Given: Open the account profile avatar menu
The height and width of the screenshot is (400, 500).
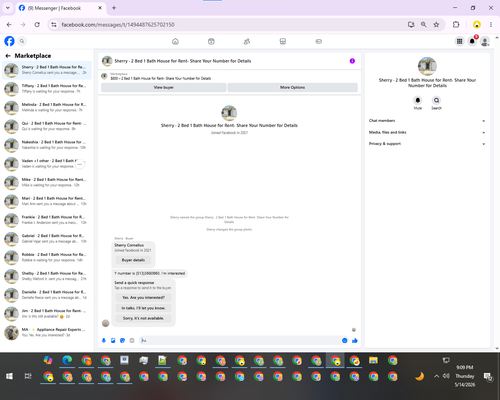Looking at the screenshot, I should coord(485,41).
